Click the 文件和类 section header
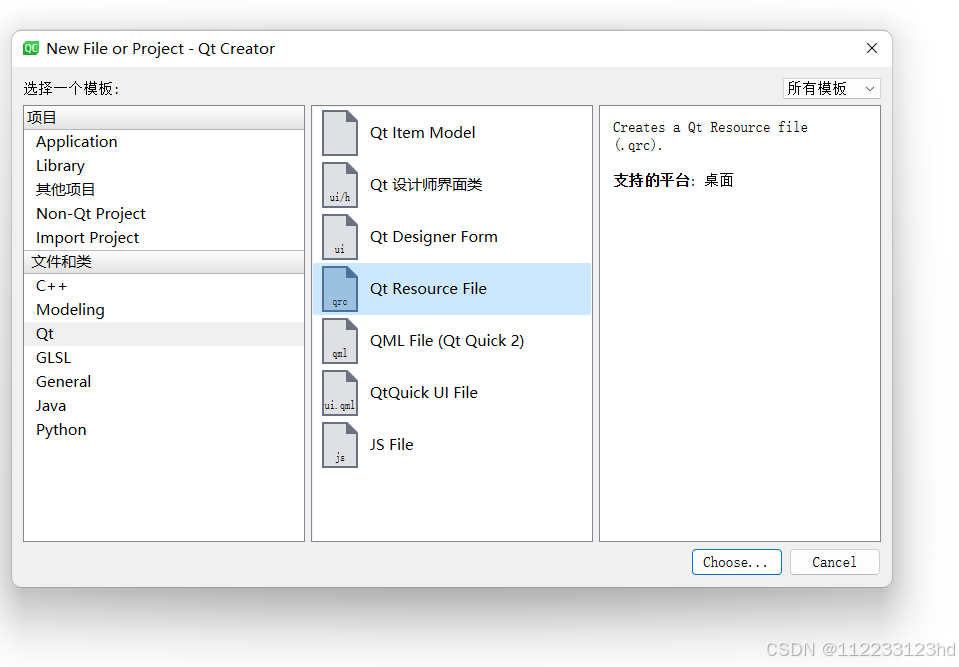 pyautogui.click(x=163, y=262)
